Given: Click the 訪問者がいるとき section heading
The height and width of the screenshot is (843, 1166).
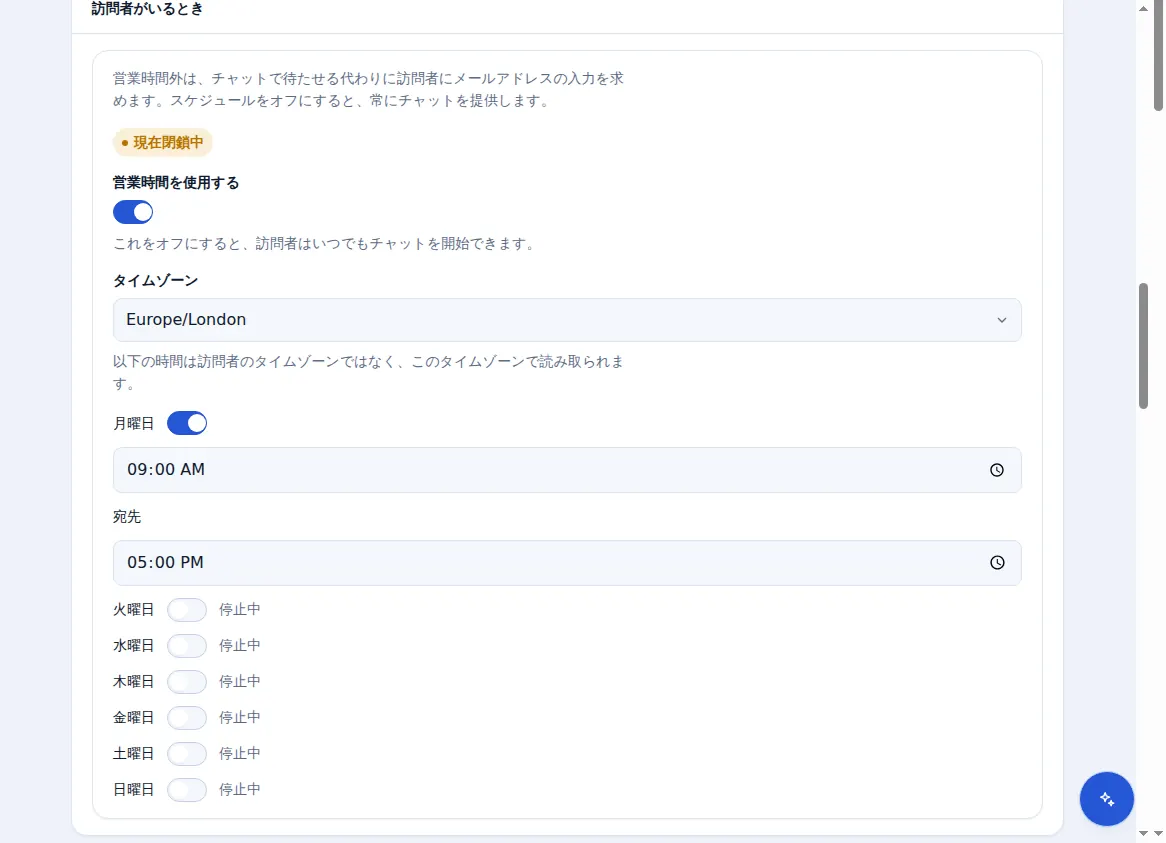Looking at the screenshot, I should [x=147, y=9].
